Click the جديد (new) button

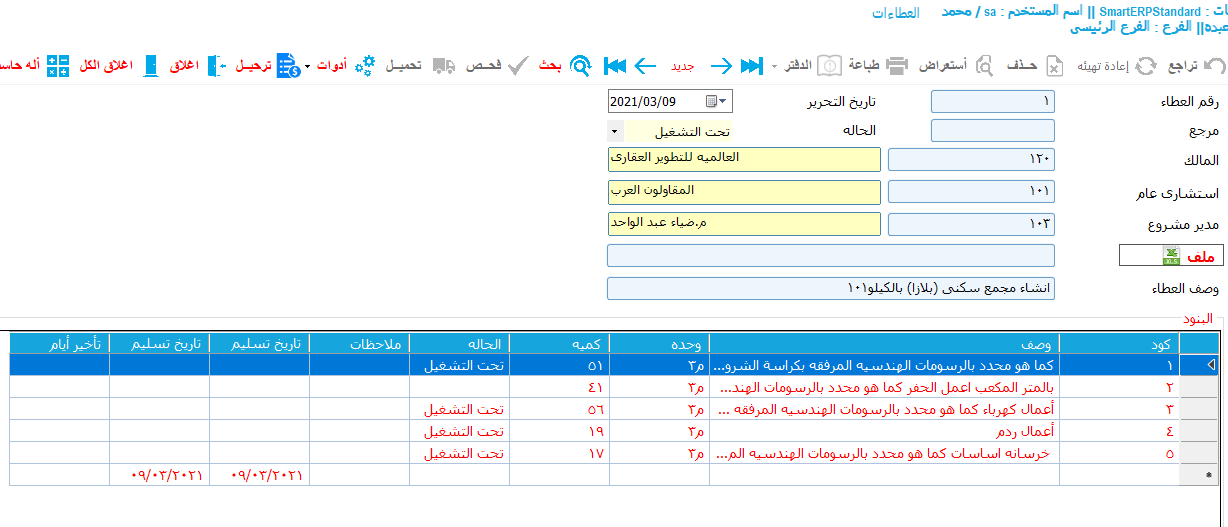pyautogui.click(x=682, y=66)
